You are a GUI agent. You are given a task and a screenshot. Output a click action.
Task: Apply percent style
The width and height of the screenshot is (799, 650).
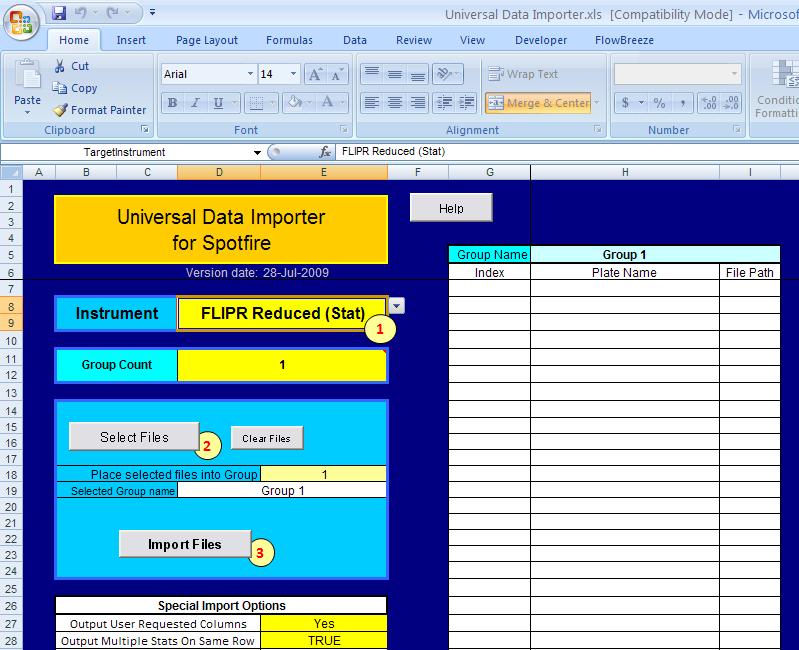[x=659, y=103]
